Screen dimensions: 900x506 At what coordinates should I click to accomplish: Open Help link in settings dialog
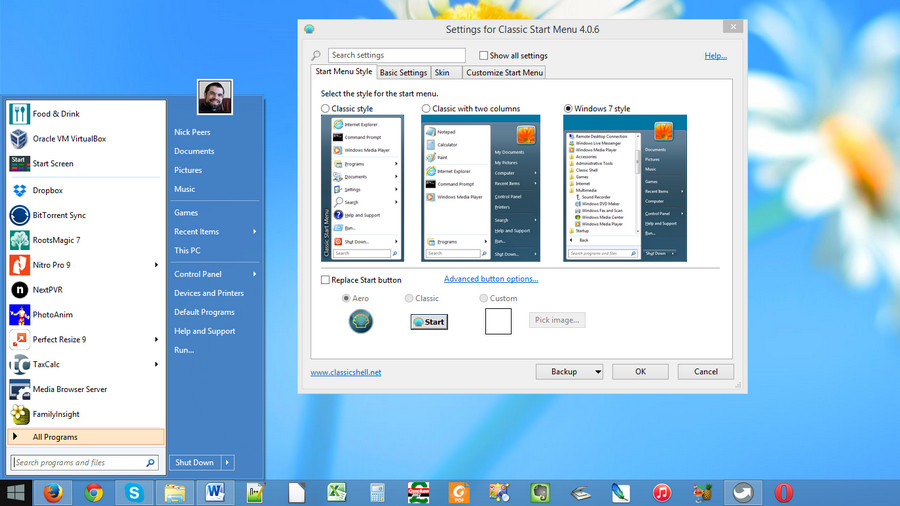(x=715, y=56)
